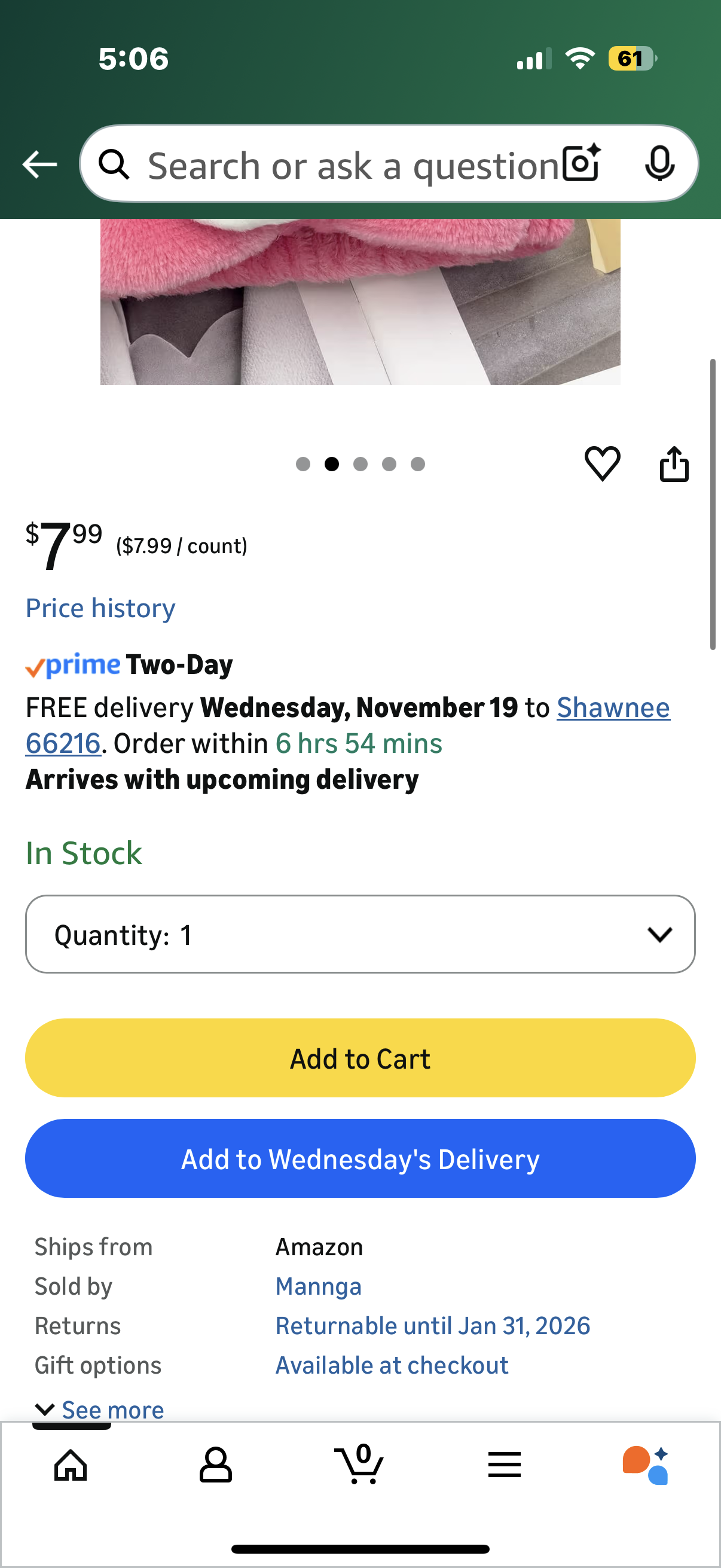The height and width of the screenshot is (1568, 721).
Task: Tap the back arrow icon
Action: (x=40, y=164)
